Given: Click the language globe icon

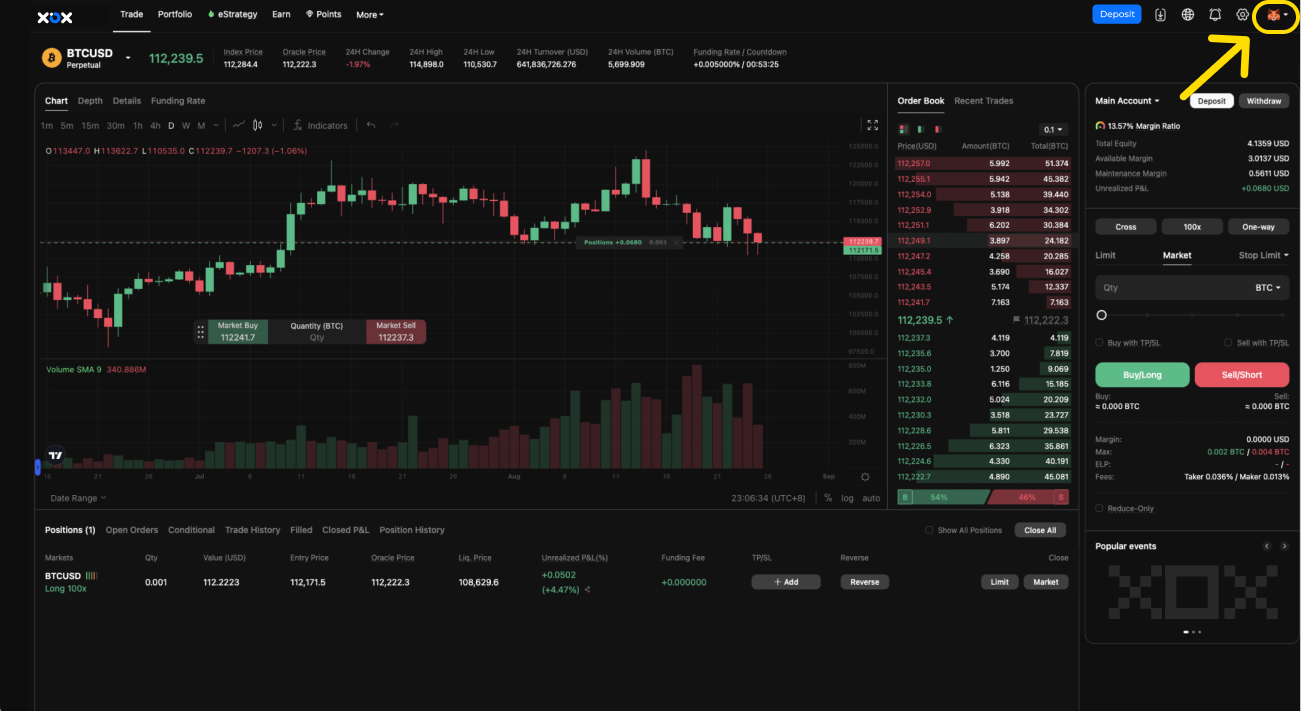Looking at the screenshot, I should coord(1188,15).
